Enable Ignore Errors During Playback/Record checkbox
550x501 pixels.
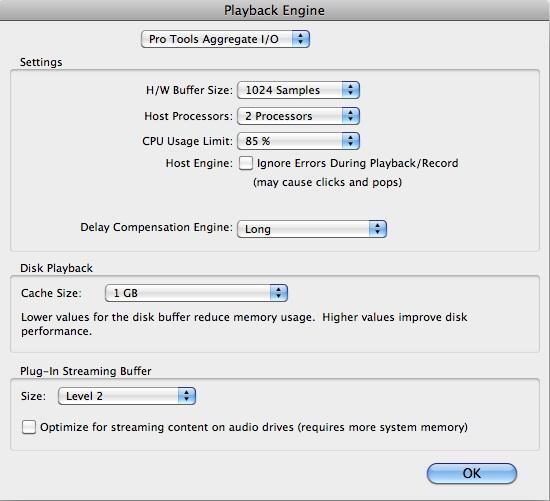[x=246, y=163]
